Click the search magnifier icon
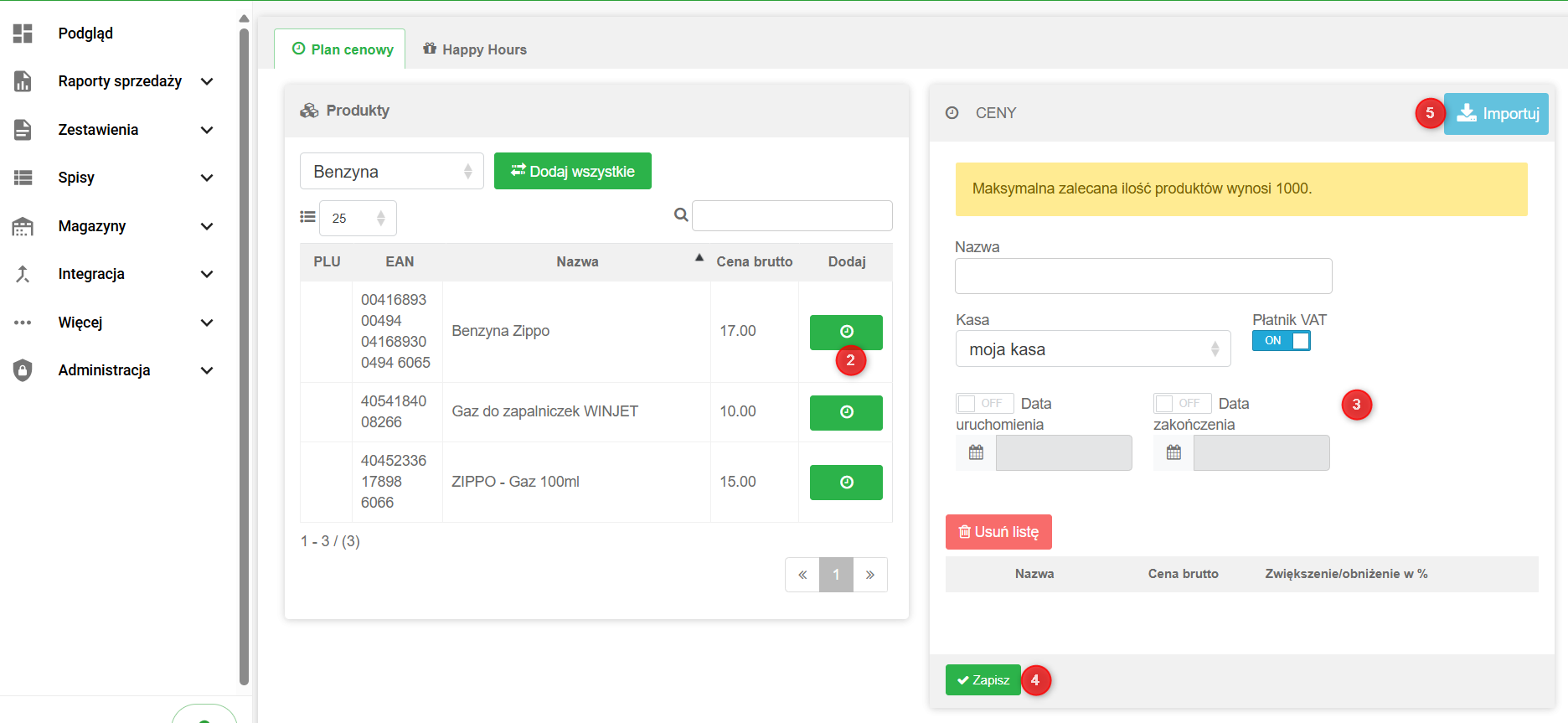The width and height of the screenshot is (1568, 723). [681, 215]
